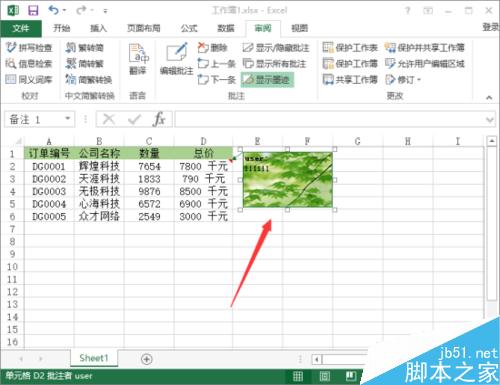Click 共享工作簿 share workbook
Viewport: 500px width, 385px height.
click(350, 79)
